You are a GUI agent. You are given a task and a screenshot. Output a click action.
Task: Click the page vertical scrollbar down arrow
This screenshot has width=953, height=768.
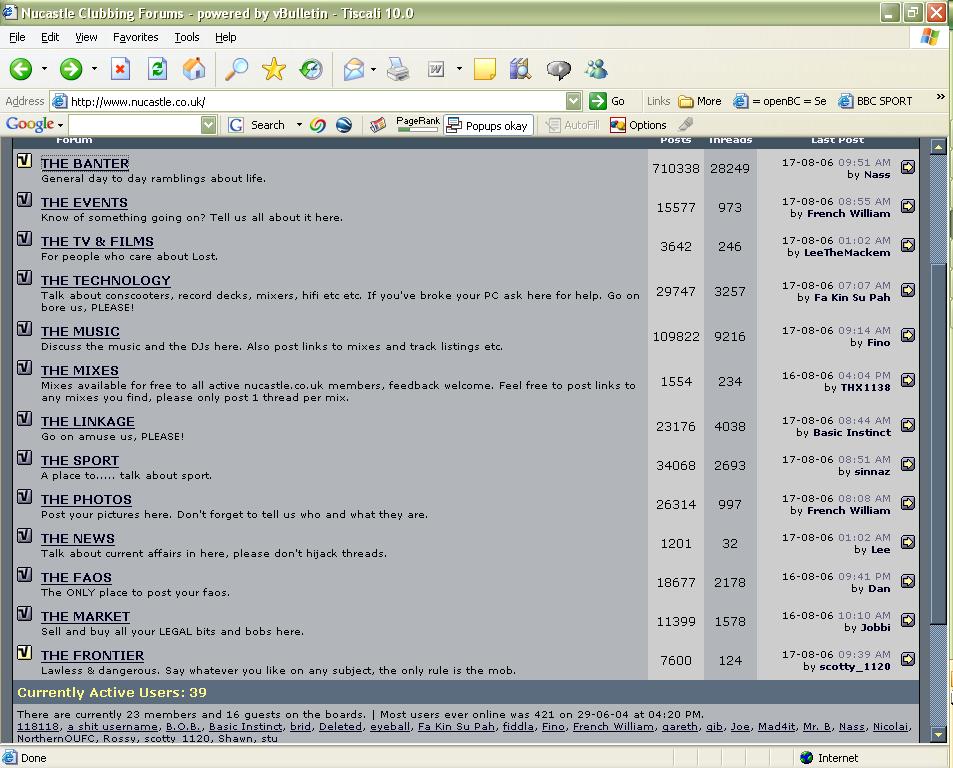[938, 734]
